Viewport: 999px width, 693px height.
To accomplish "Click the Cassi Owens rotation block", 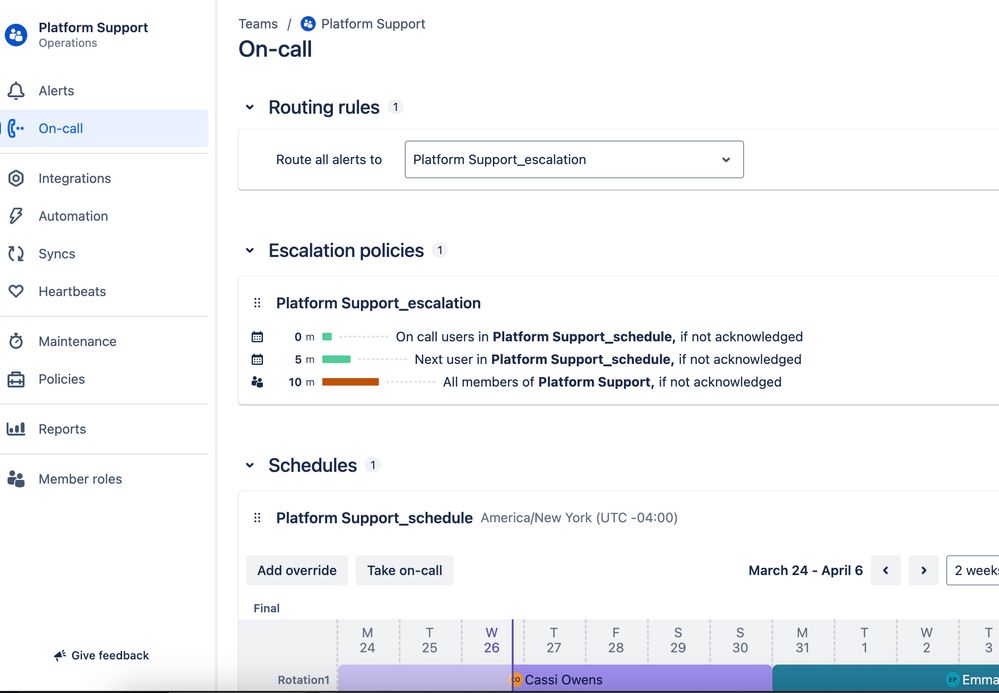I will [x=555, y=678].
